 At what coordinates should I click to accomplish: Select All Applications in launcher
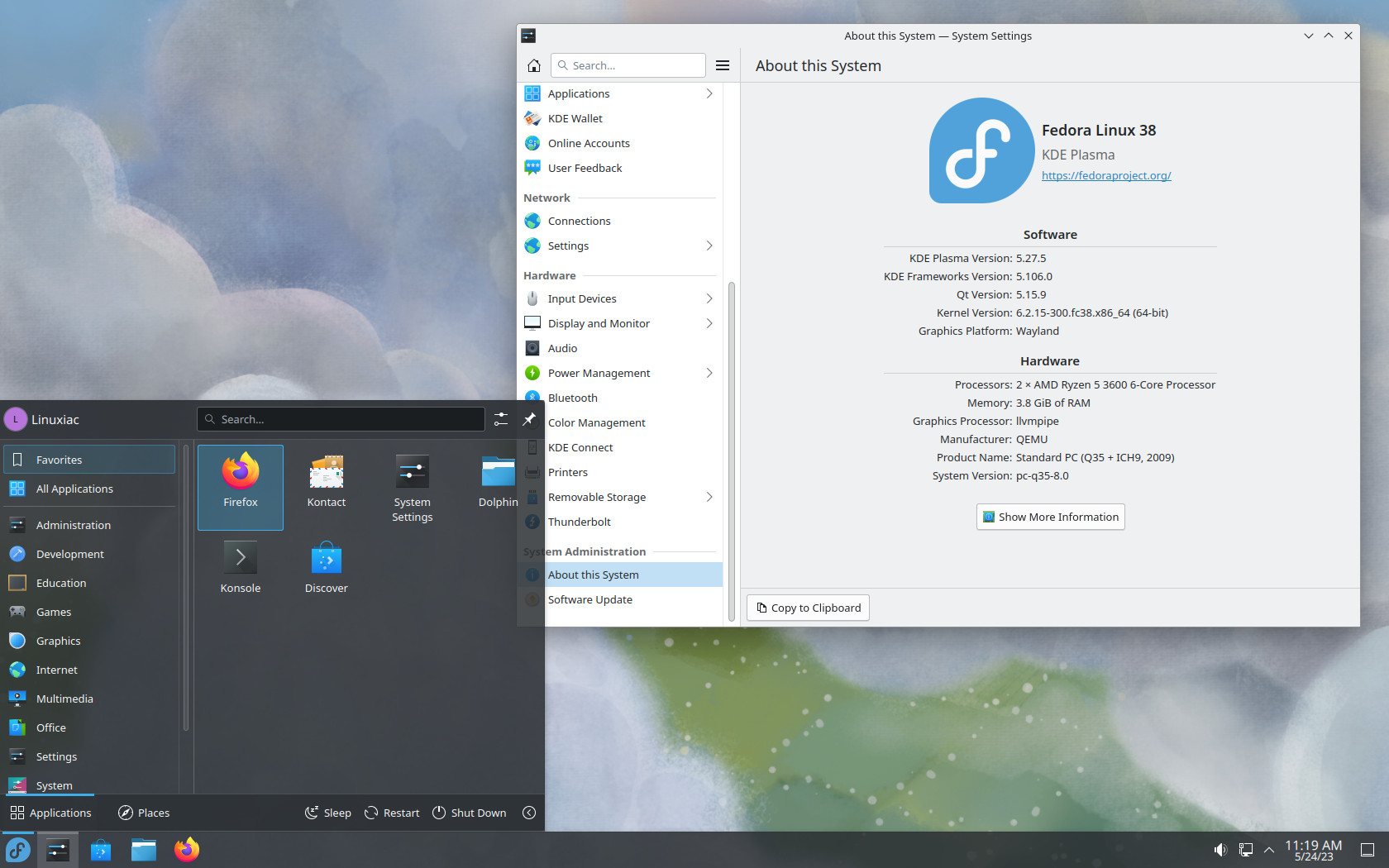89,489
